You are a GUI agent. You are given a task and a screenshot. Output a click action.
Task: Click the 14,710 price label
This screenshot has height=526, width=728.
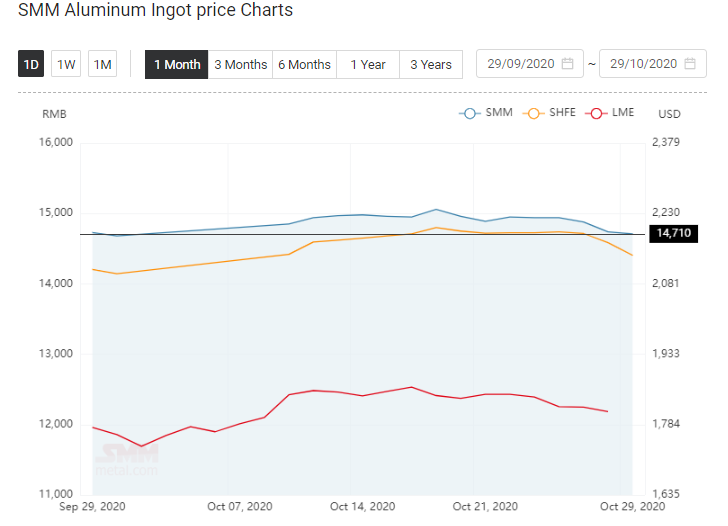[674, 233]
